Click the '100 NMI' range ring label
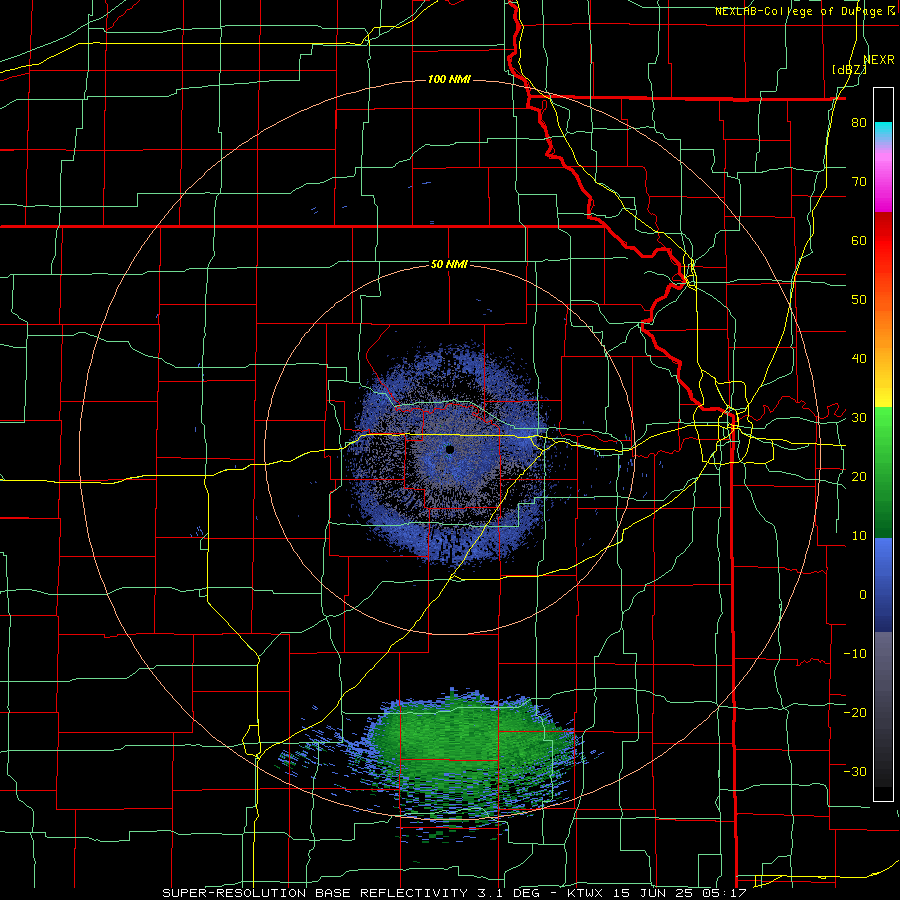 tap(449, 79)
